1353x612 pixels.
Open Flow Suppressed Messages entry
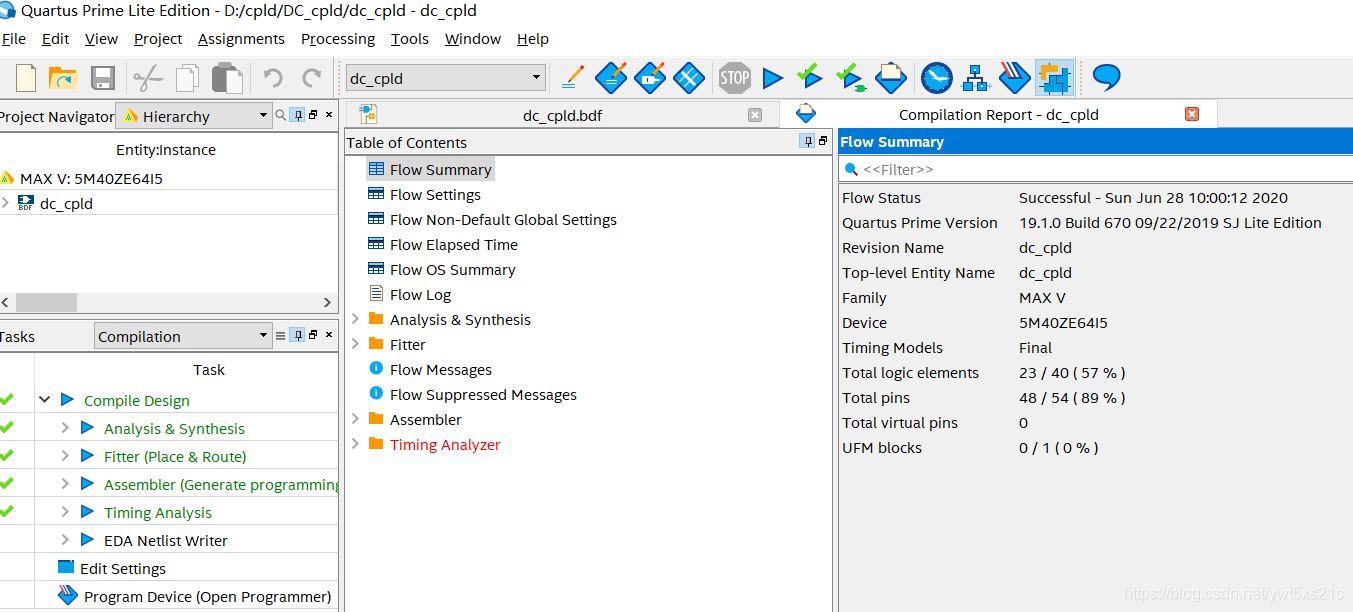coord(483,394)
